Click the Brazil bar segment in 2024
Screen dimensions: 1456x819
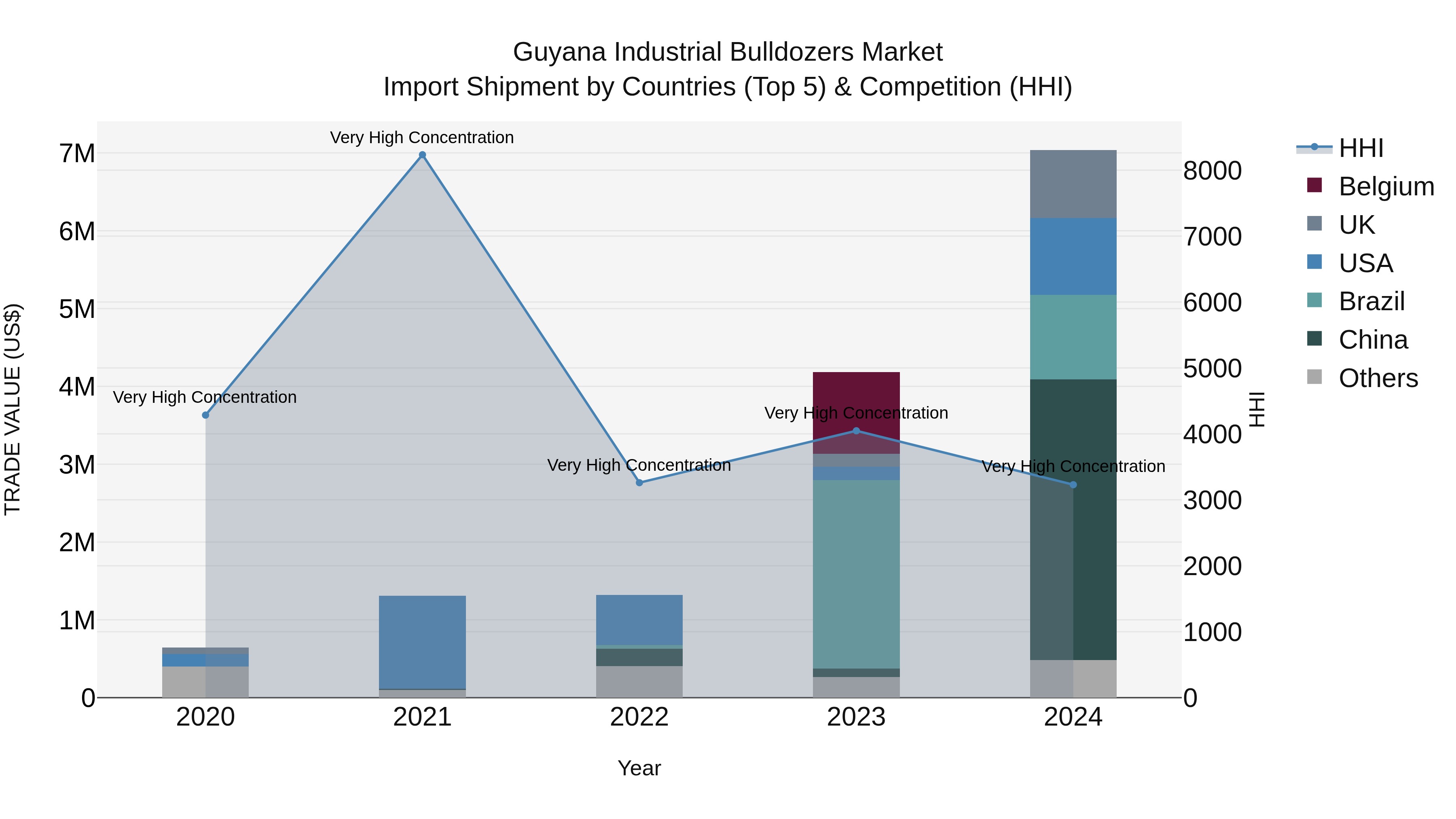1073,337
